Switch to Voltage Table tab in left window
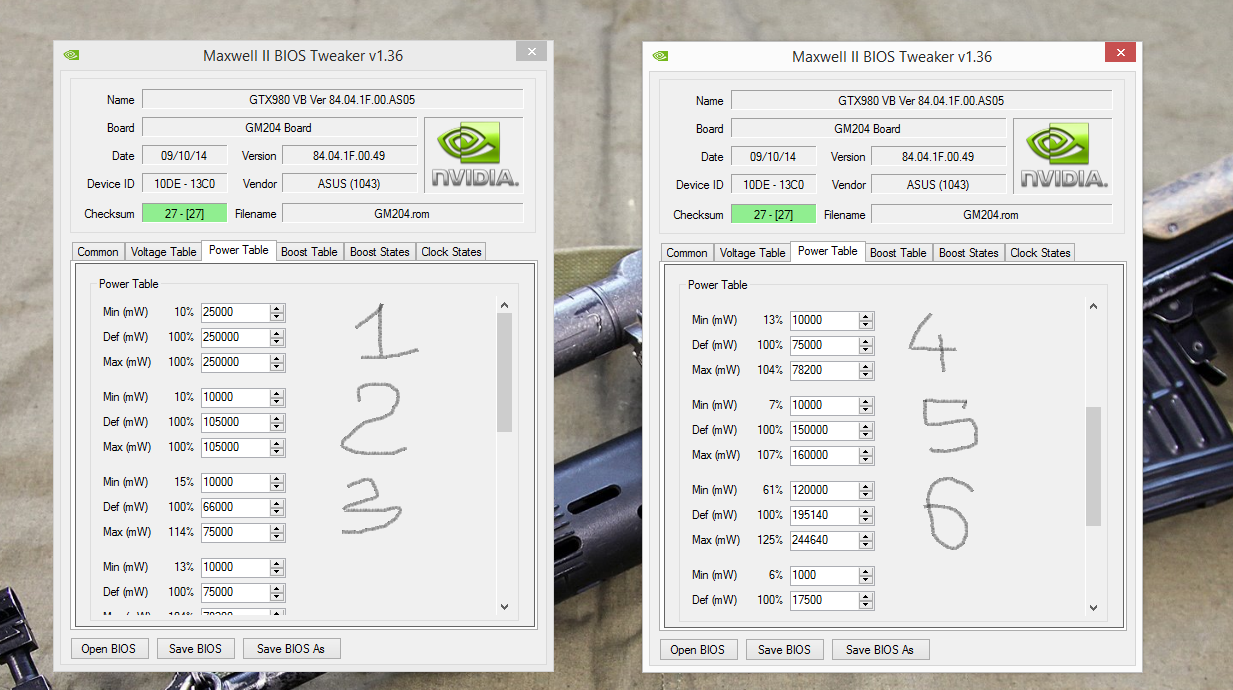 coord(164,252)
